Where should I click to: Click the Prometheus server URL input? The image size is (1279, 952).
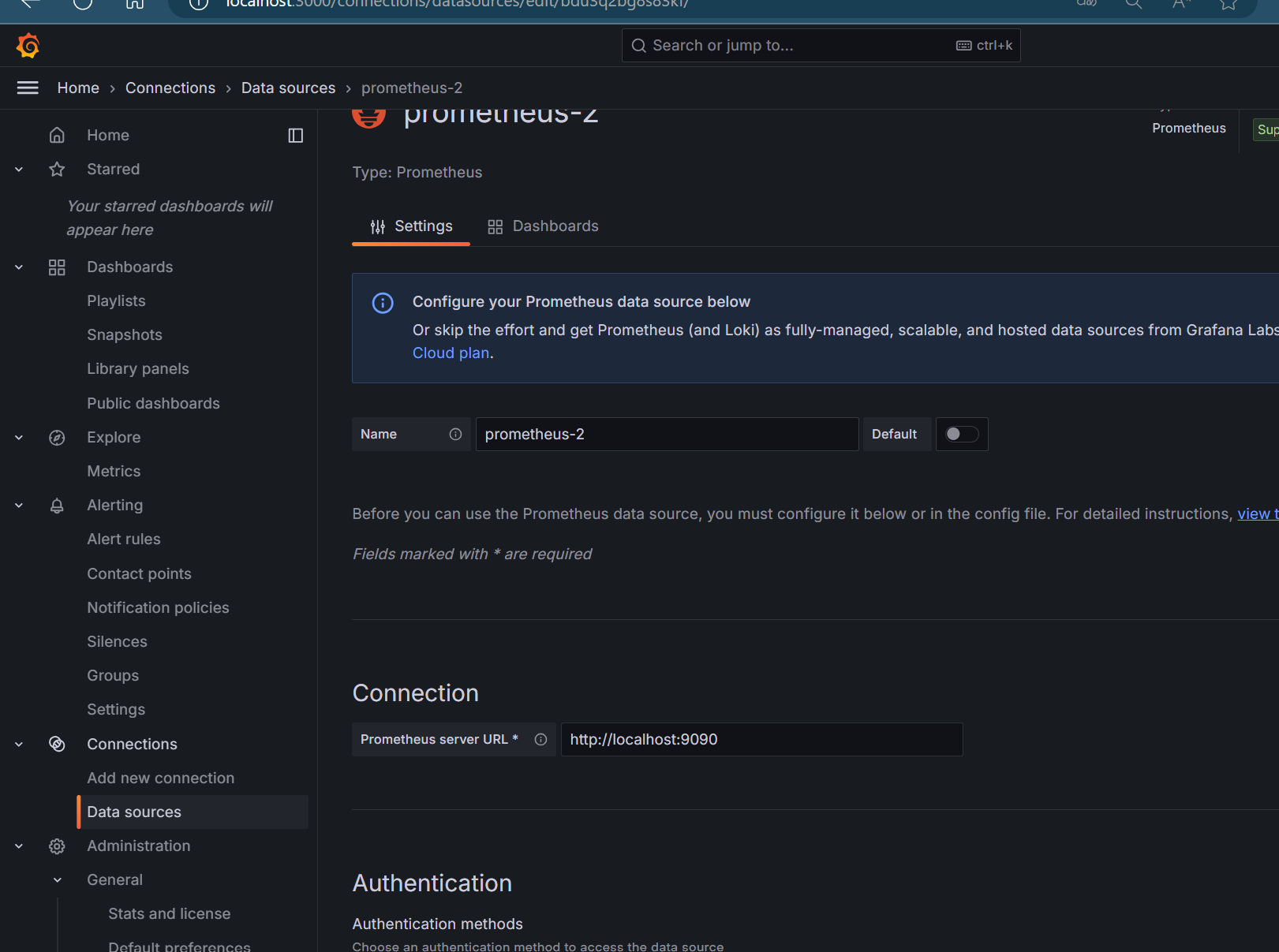click(761, 739)
